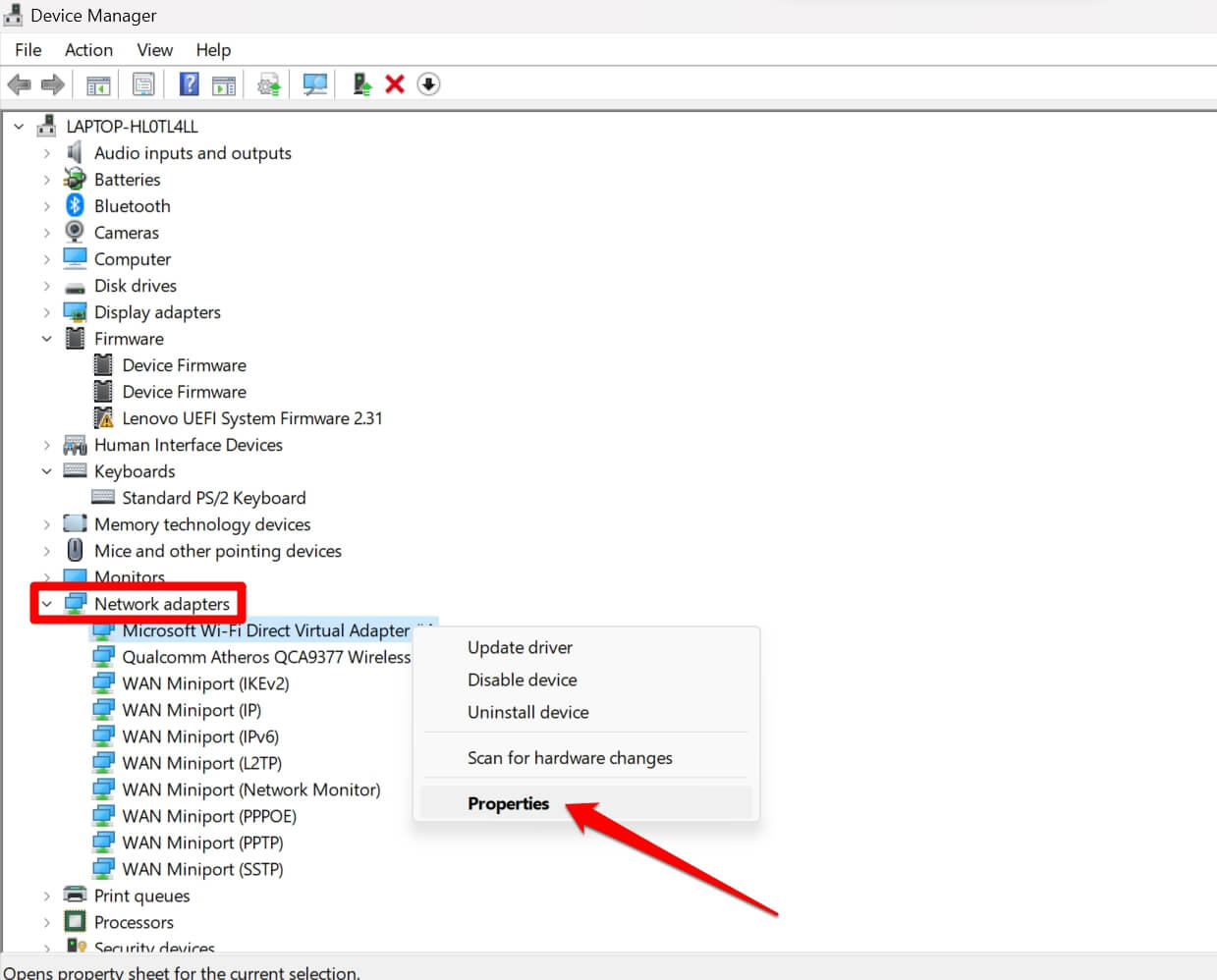Expand the Print queues category chevron
The image size is (1217, 980).
[46, 896]
